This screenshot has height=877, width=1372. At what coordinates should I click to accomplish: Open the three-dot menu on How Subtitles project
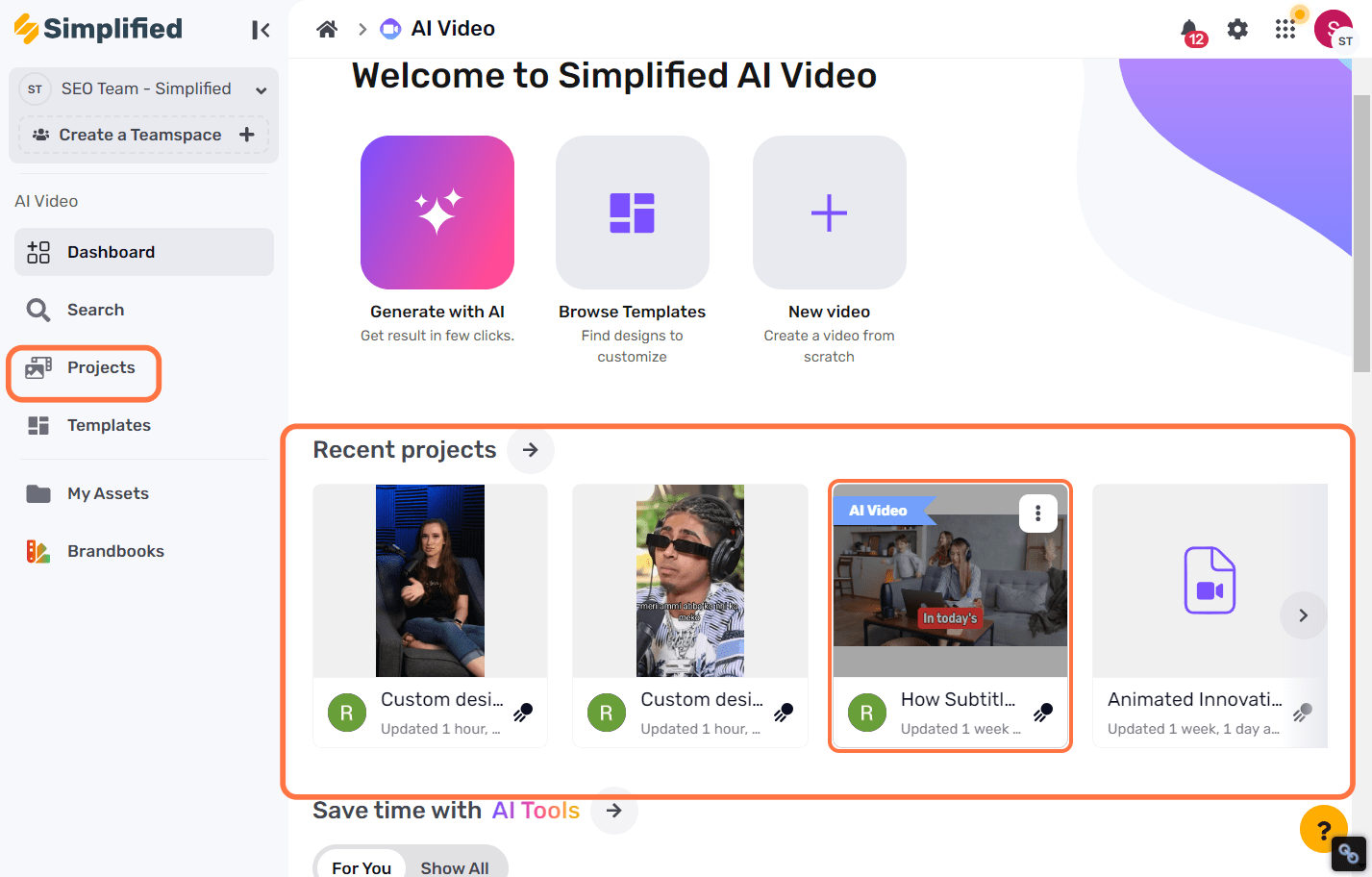[x=1037, y=514]
